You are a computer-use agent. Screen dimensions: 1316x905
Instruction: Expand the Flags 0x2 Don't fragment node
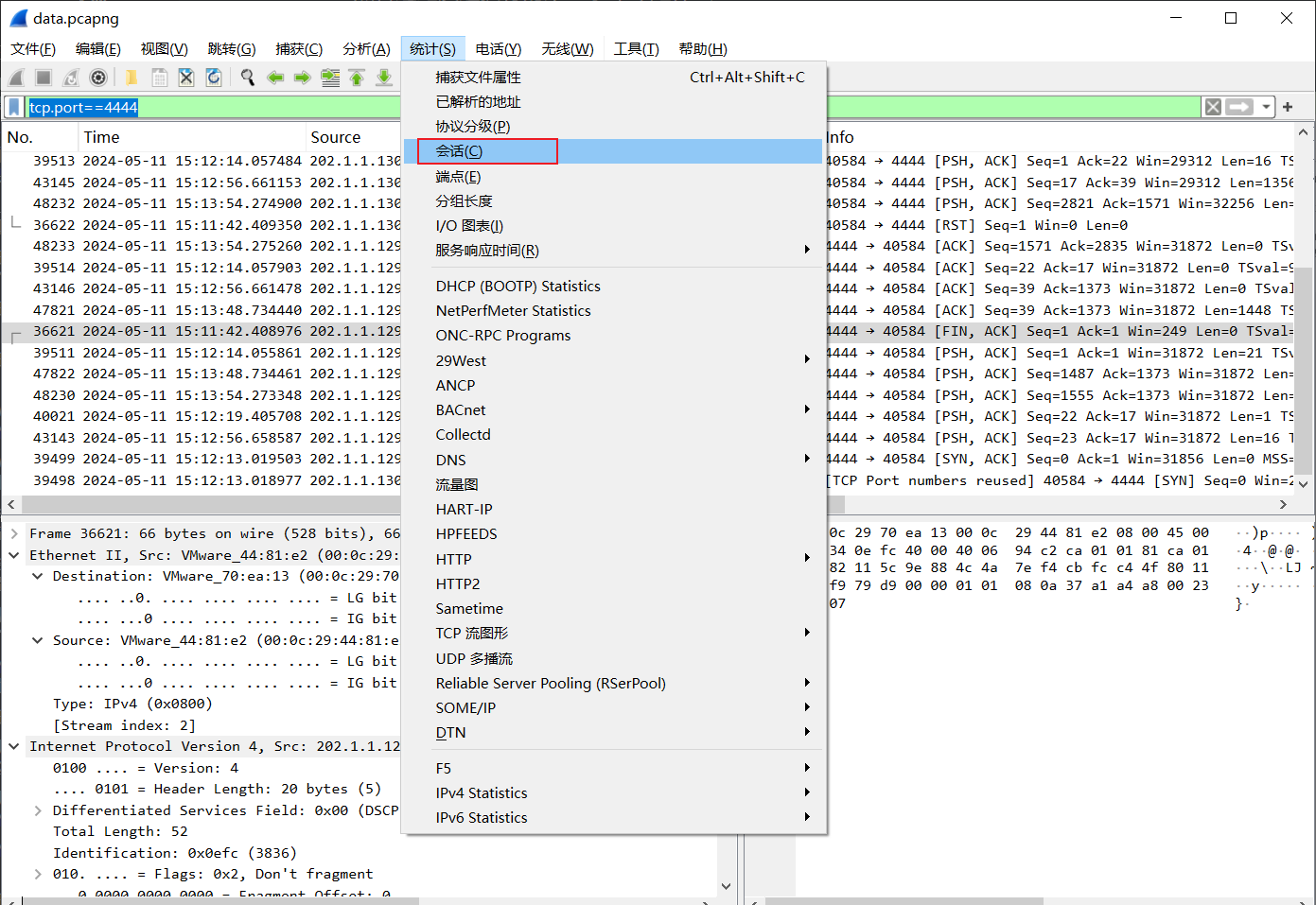(38, 874)
